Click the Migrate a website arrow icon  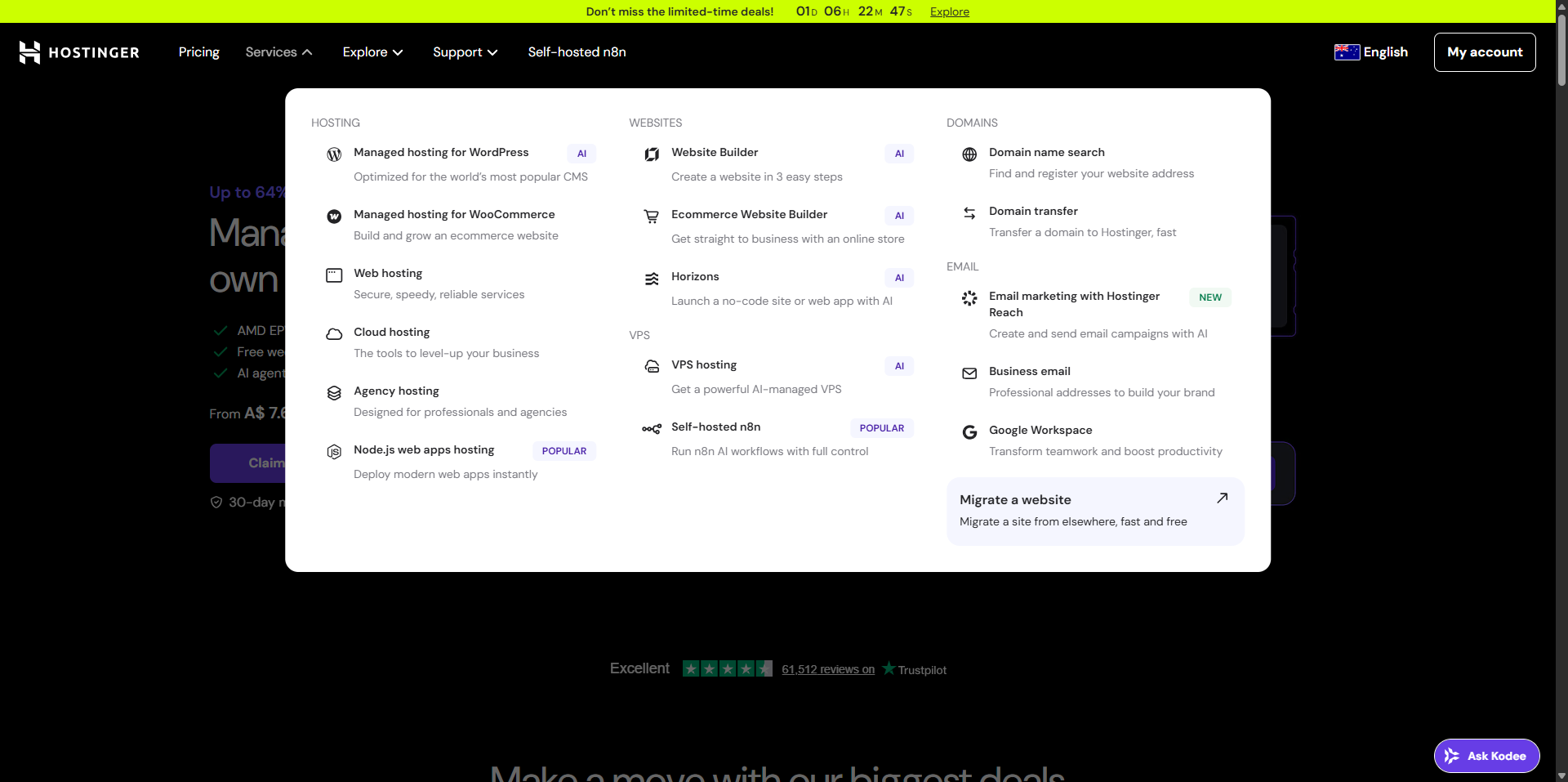click(1223, 498)
